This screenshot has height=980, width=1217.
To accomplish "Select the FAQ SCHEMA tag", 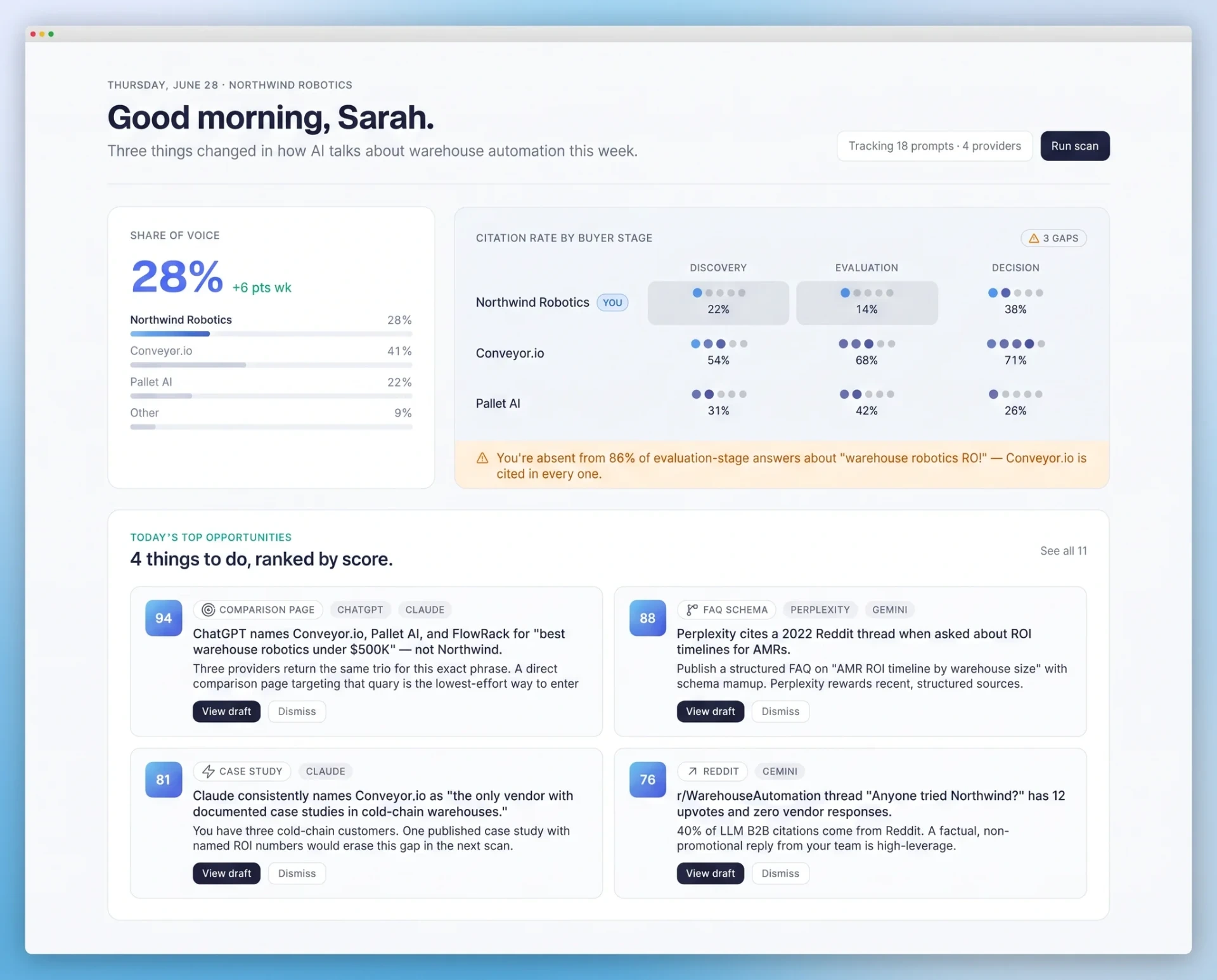I will pos(726,610).
